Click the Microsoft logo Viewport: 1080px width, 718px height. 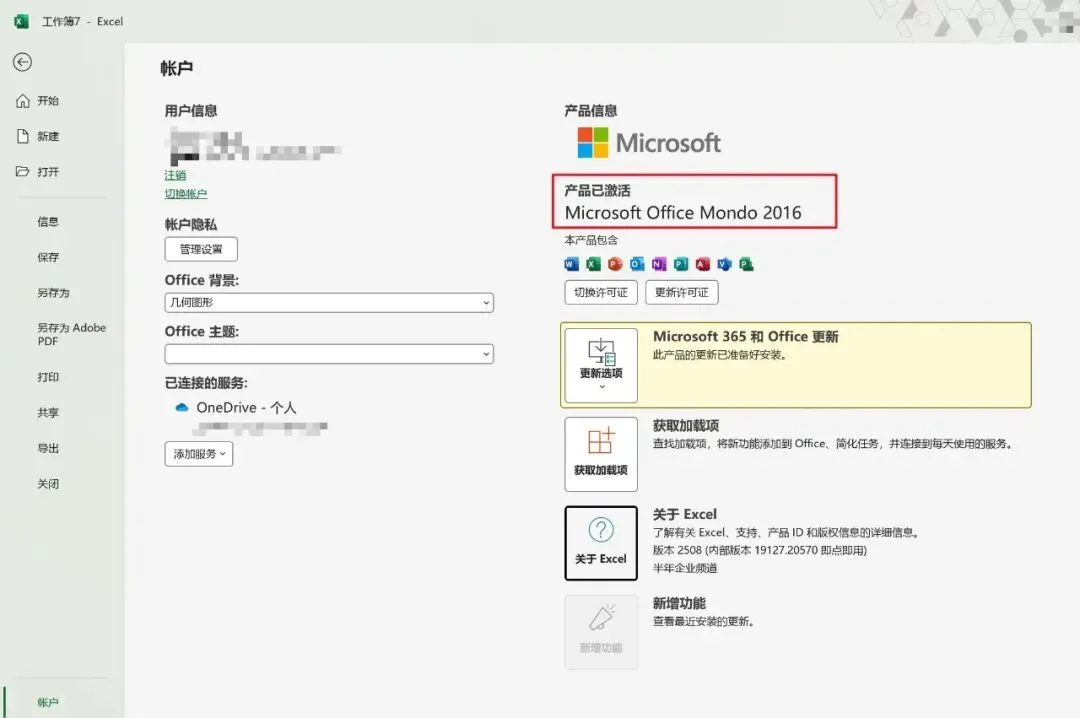[649, 143]
